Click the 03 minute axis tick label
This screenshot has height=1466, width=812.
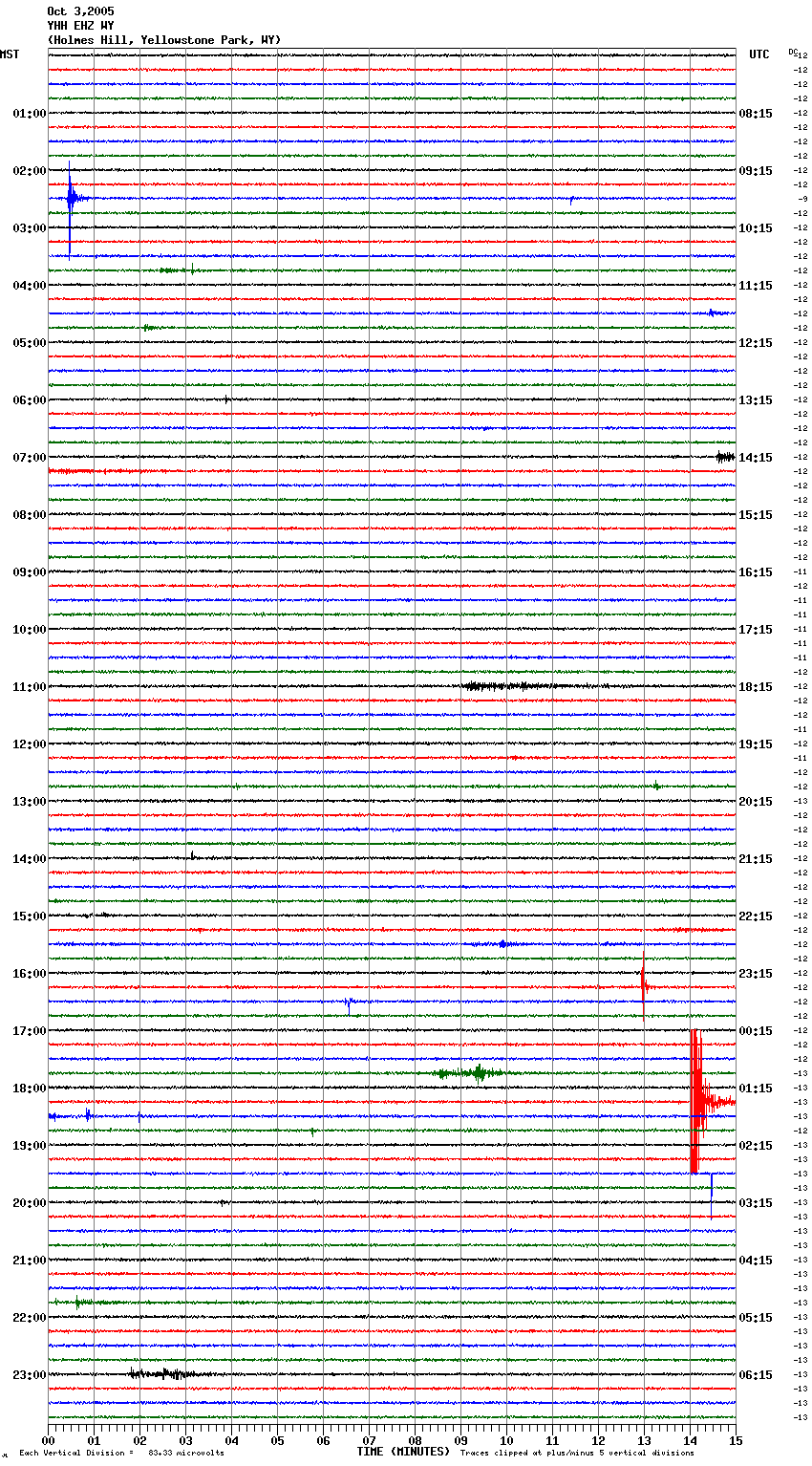coord(185,1440)
